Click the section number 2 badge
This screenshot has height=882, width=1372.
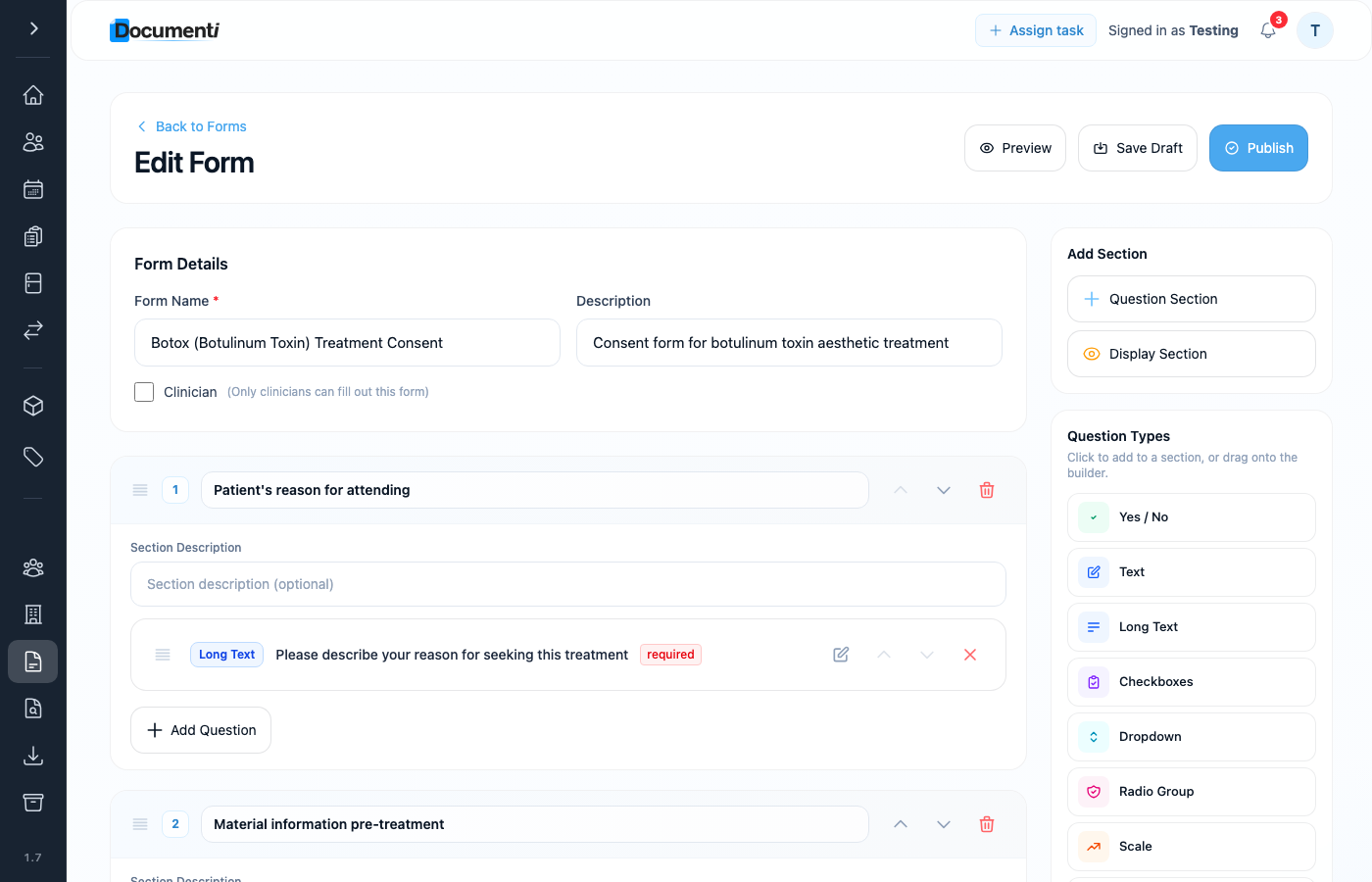click(175, 824)
